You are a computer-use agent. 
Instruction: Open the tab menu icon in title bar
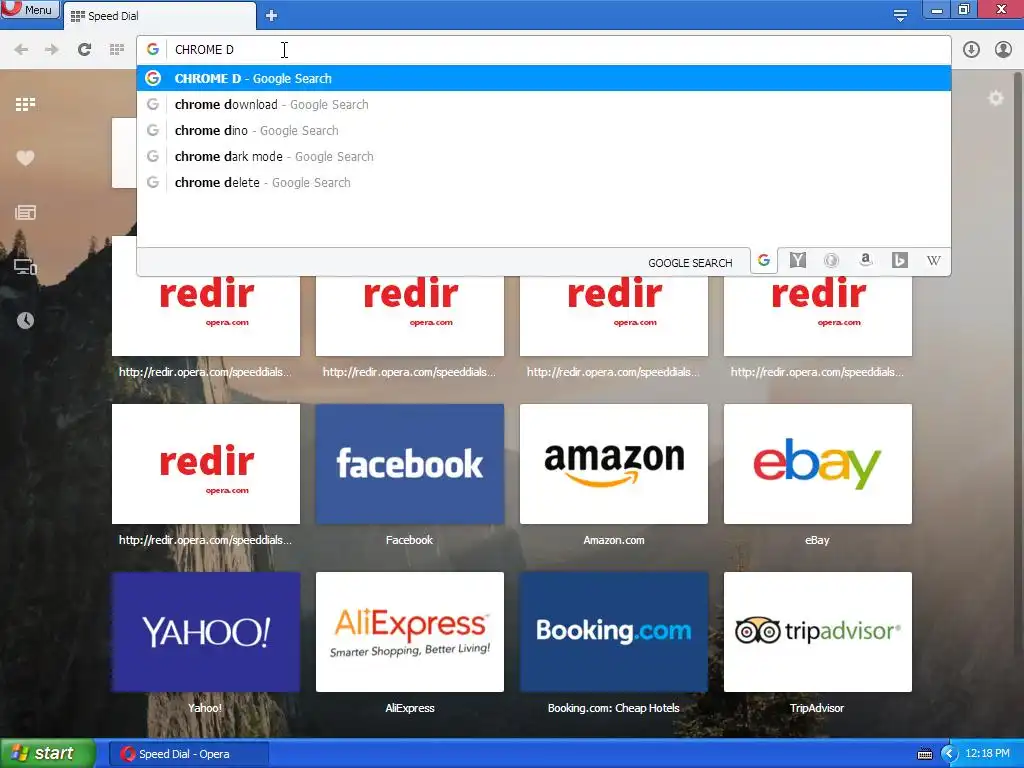pyautogui.click(x=900, y=16)
